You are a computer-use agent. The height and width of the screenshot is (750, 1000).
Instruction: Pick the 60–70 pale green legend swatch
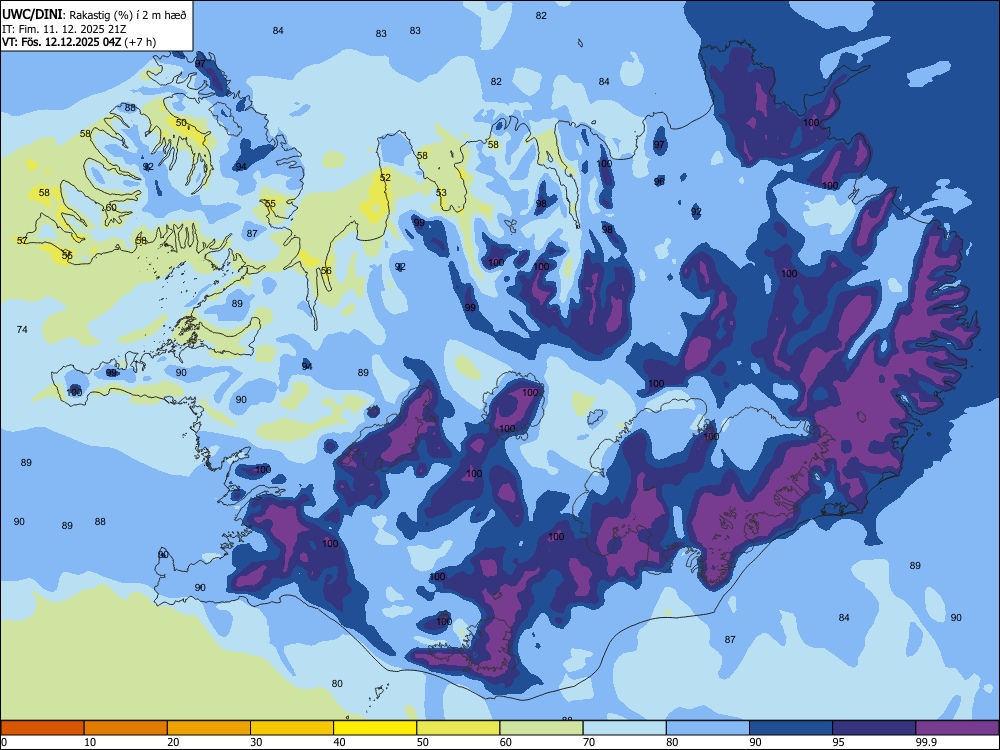click(x=541, y=728)
